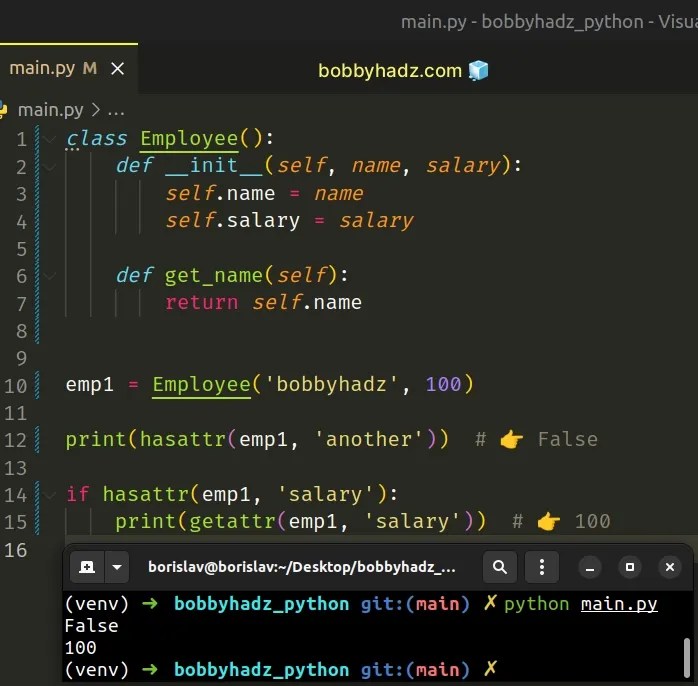
Task: Click line number 9 in the gutter
Action: [21, 358]
